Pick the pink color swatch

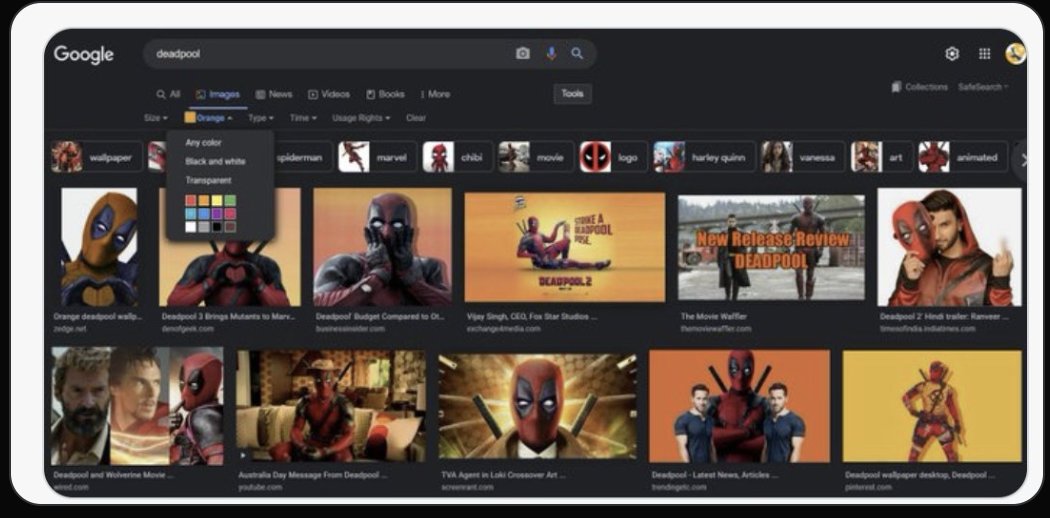230,213
